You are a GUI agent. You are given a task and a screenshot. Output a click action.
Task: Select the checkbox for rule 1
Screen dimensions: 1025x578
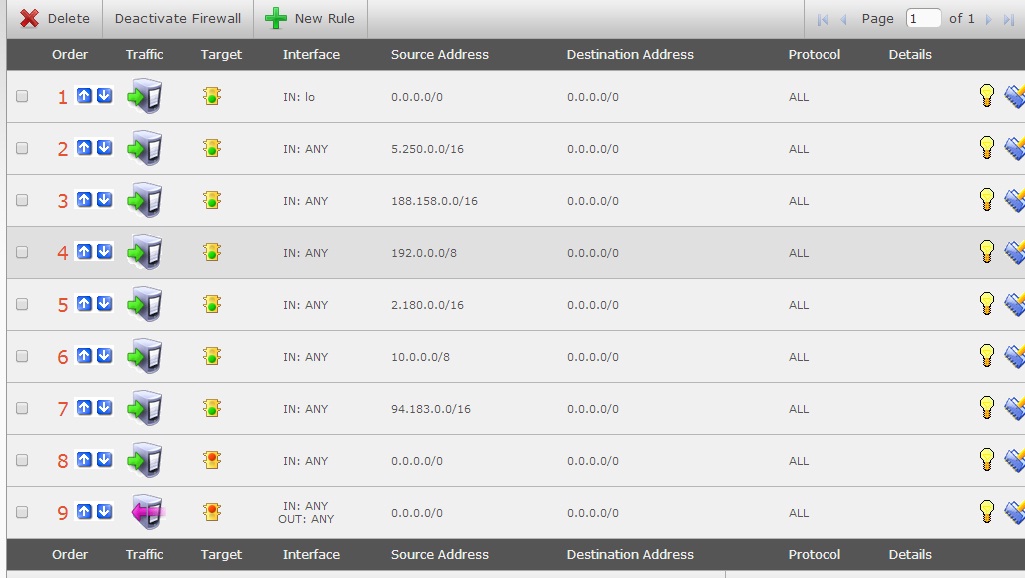pos(22,96)
